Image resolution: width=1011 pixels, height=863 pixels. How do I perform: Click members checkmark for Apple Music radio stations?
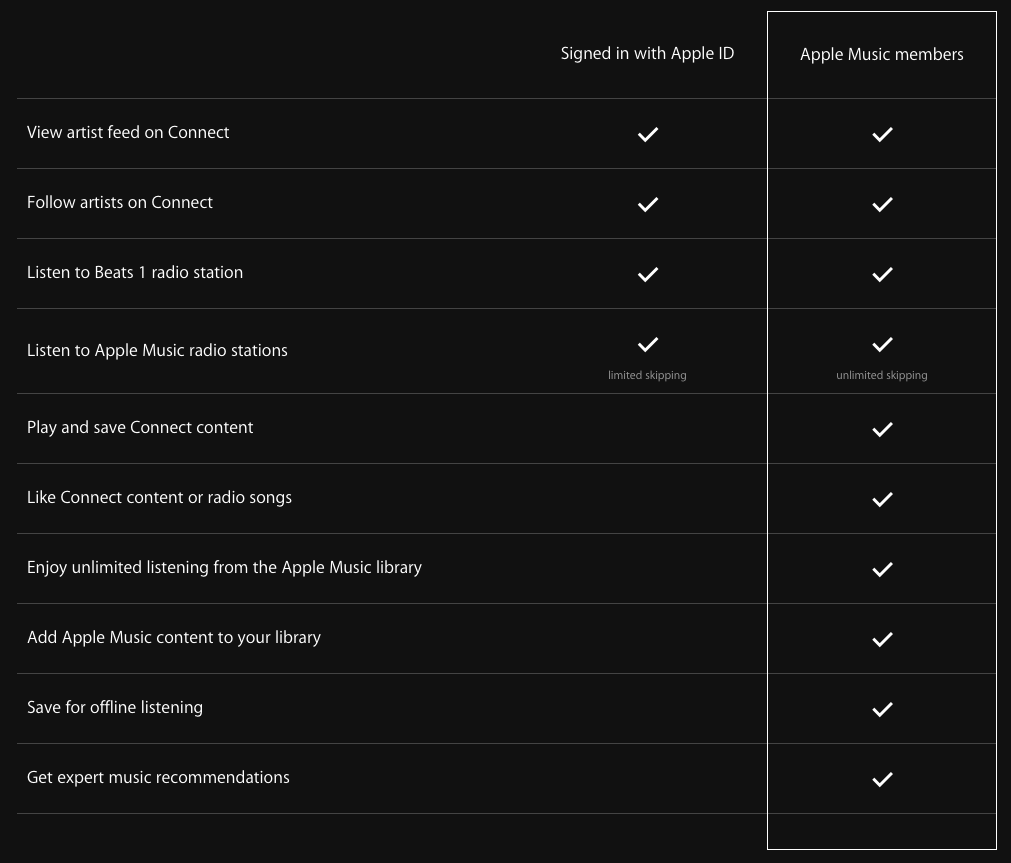coord(882,344)
